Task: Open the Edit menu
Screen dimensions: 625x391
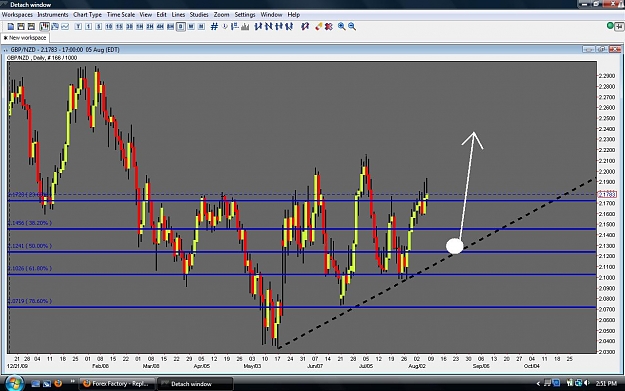Action: pyautogui.click(x=161, y=15)
